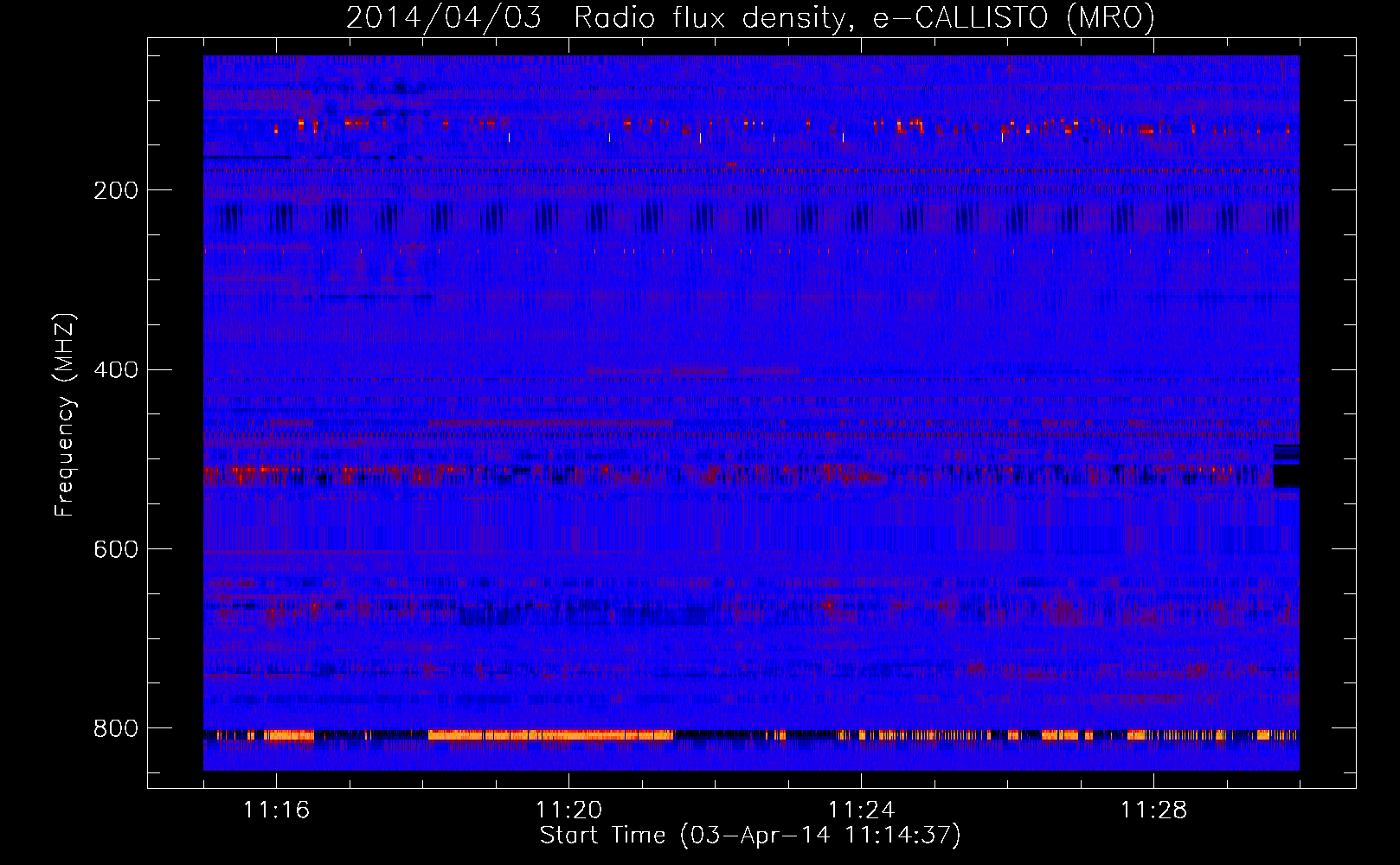The width and height of the screenshot is (1400, 865).
Task: Click the 200 frequency tick label
Action: (x=116, y=190)
